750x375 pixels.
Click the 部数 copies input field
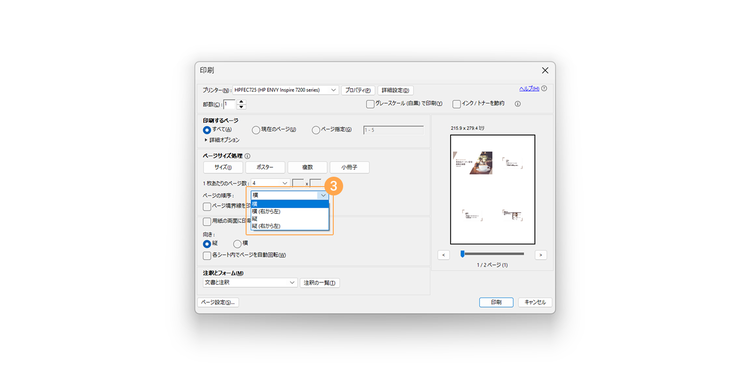point(230,104)
